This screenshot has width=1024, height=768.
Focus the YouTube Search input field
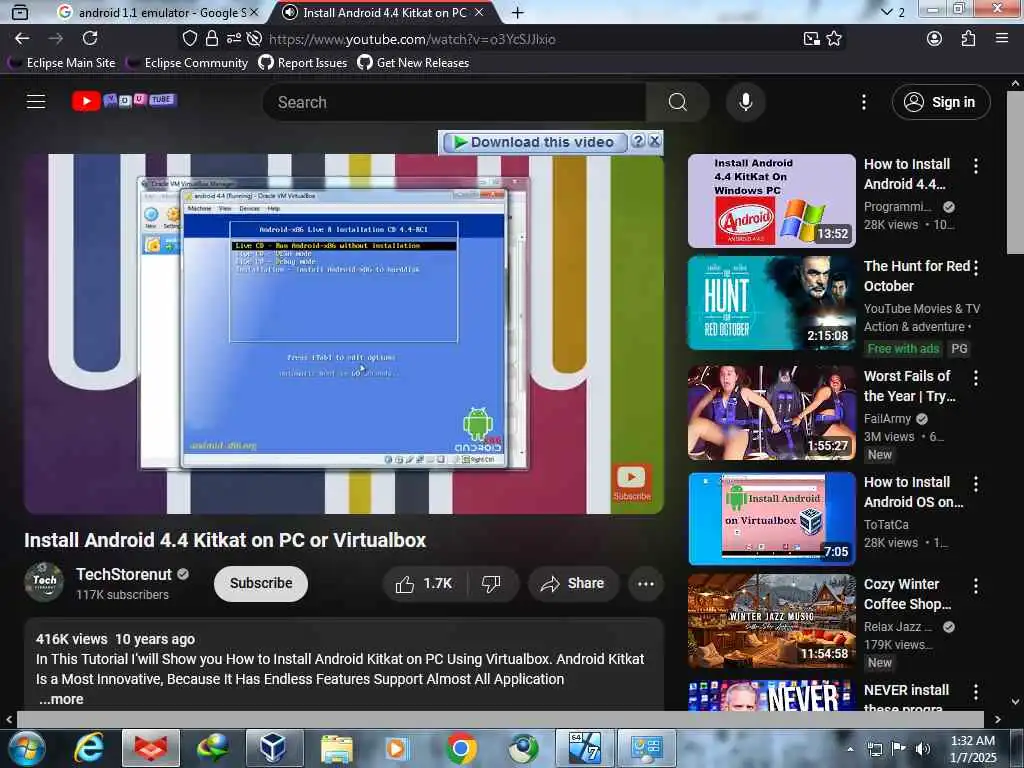455,102
